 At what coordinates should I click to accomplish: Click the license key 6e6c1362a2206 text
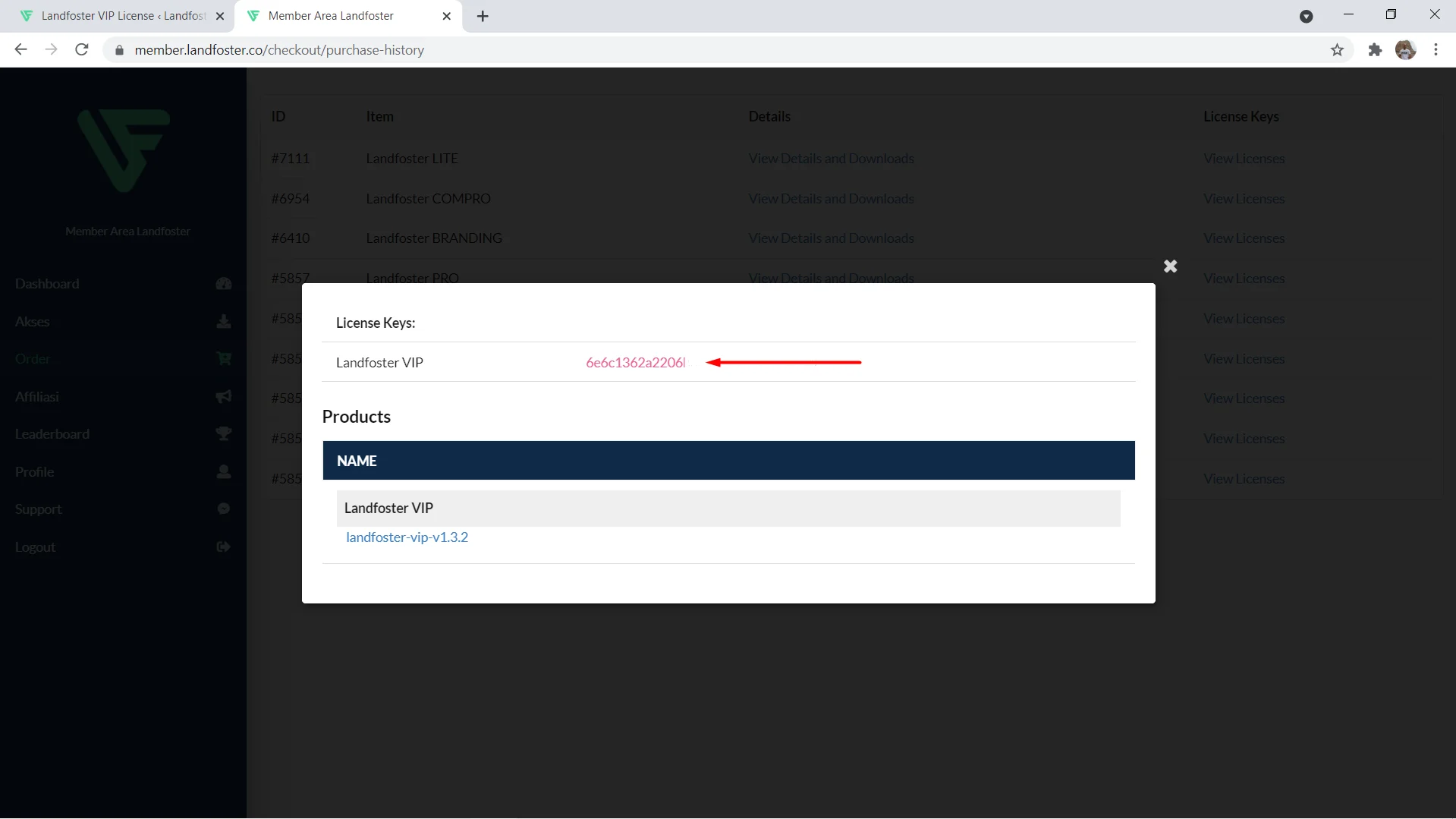[635, 362]
